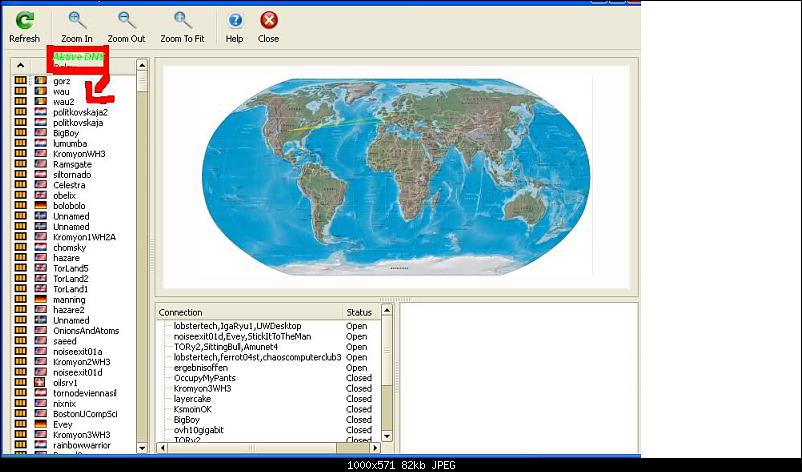802x472 pixels.
Task: Select Kromyon3WH3 in the connection list
Action: (x=203, y=389)
